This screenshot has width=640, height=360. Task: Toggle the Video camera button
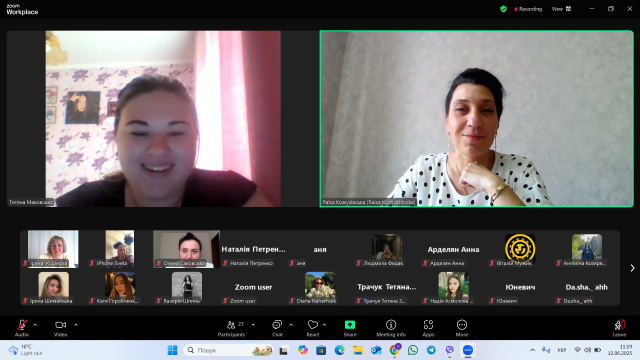[60, 328]
